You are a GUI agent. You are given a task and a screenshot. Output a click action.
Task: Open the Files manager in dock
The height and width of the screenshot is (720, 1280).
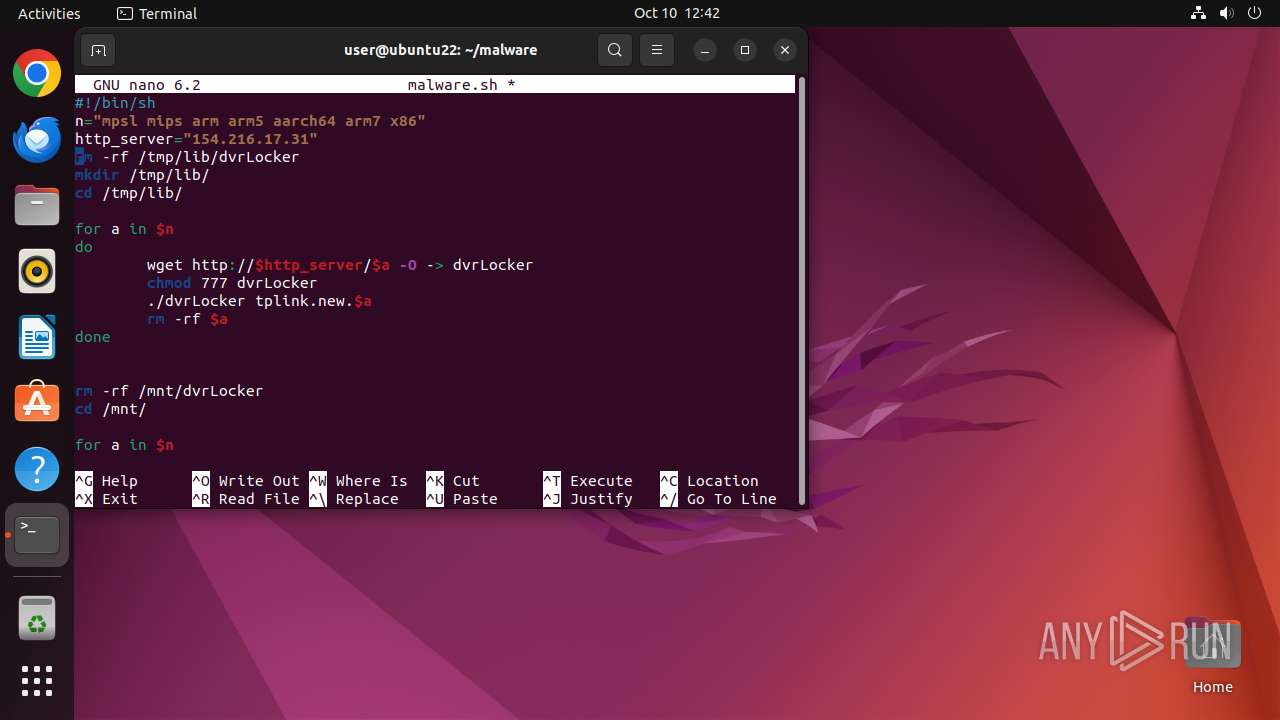(37, 205)
